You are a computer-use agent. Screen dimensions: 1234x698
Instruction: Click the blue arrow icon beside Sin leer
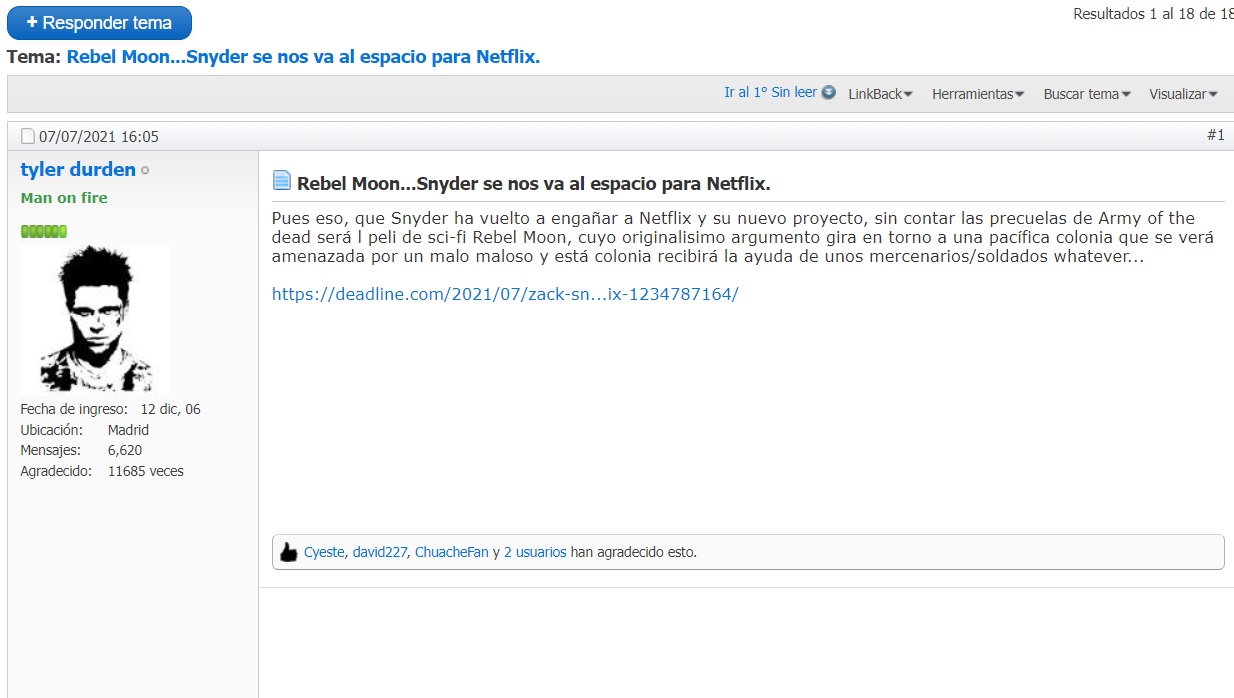(x=828, y=92)
